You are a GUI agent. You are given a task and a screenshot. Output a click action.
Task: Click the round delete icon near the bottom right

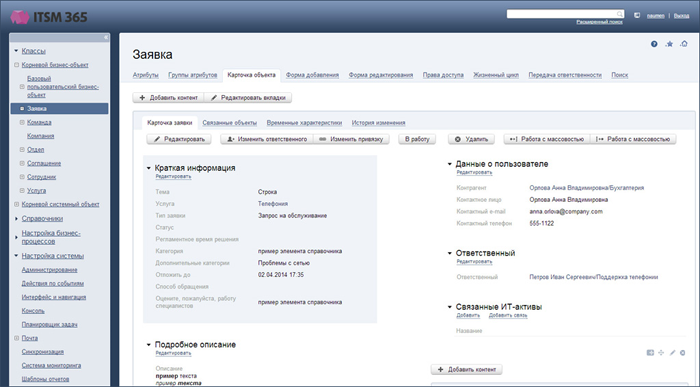coord(683,353)
